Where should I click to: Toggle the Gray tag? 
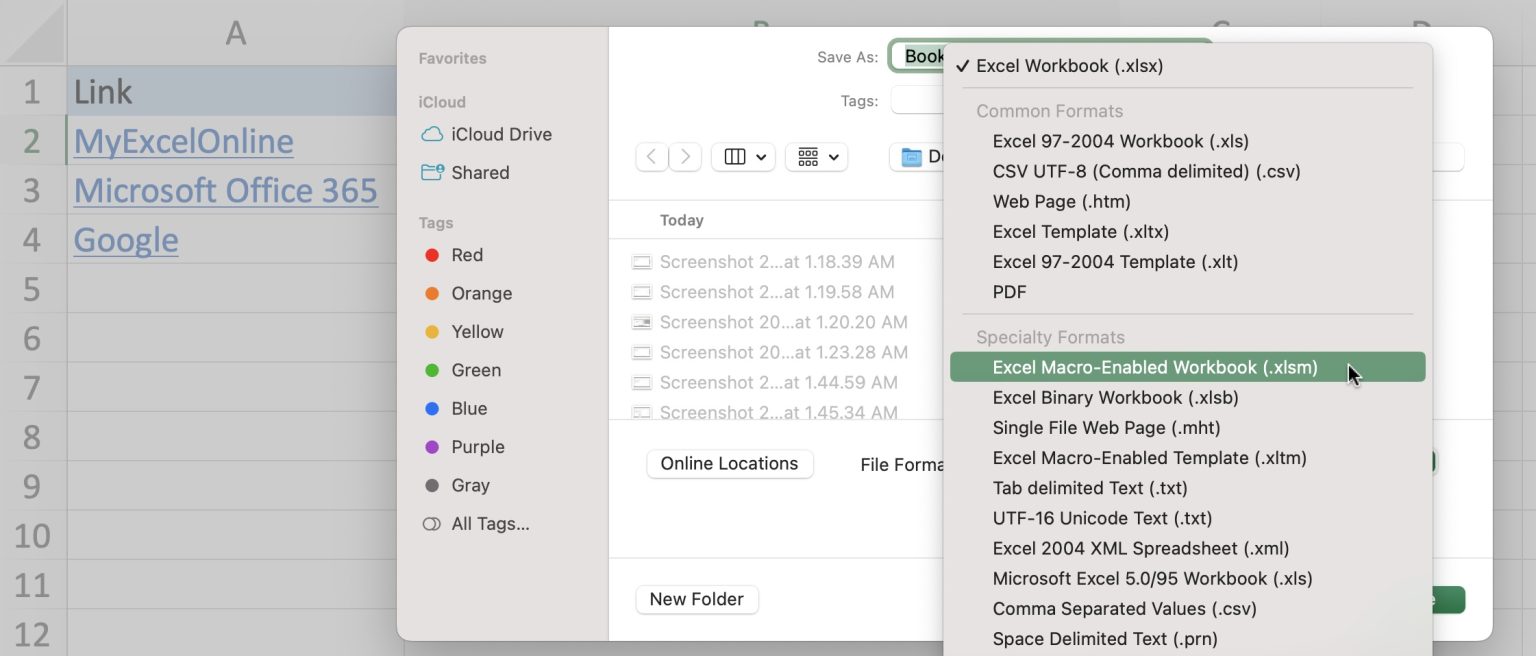[431, 485]
